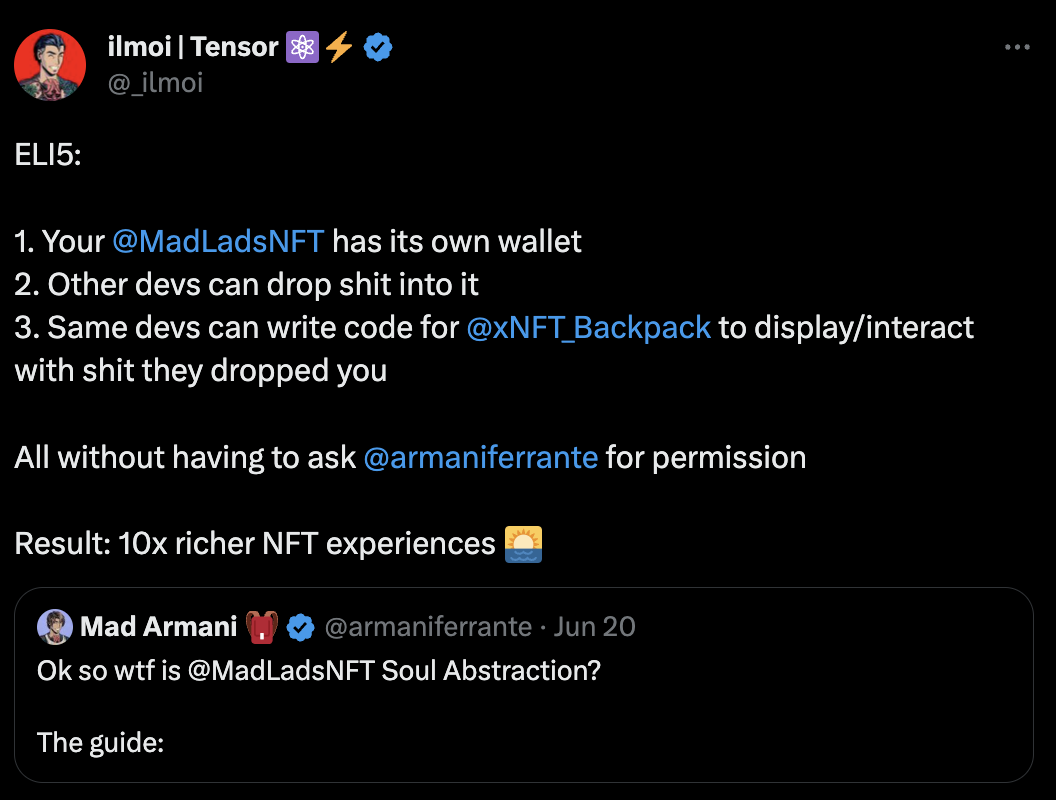The width and height of the screenshot is (1056, 800).
Task: Click the atom emoji beside Tensor
Action: [301, 46]
